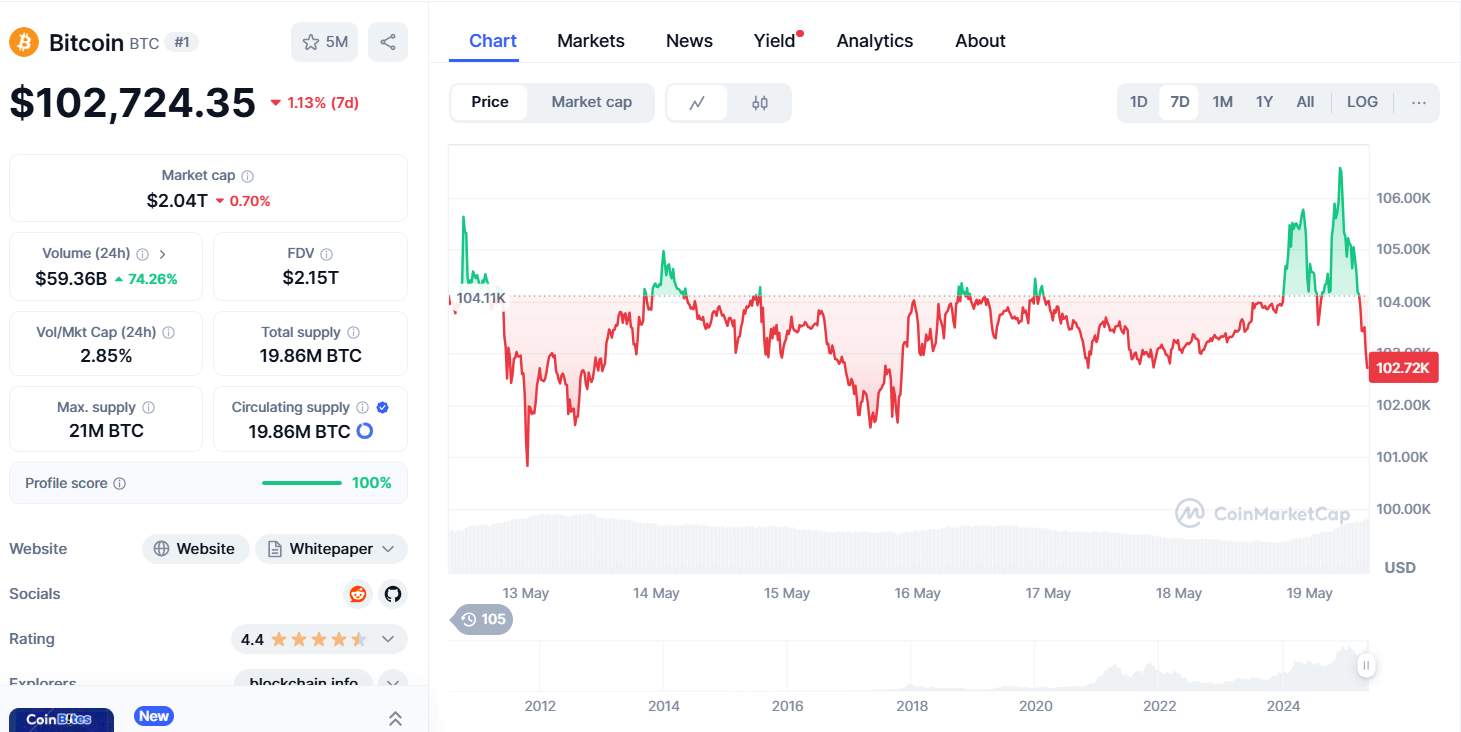
Task: Switch chart to Market cap view
Action: tap(591, 102)
